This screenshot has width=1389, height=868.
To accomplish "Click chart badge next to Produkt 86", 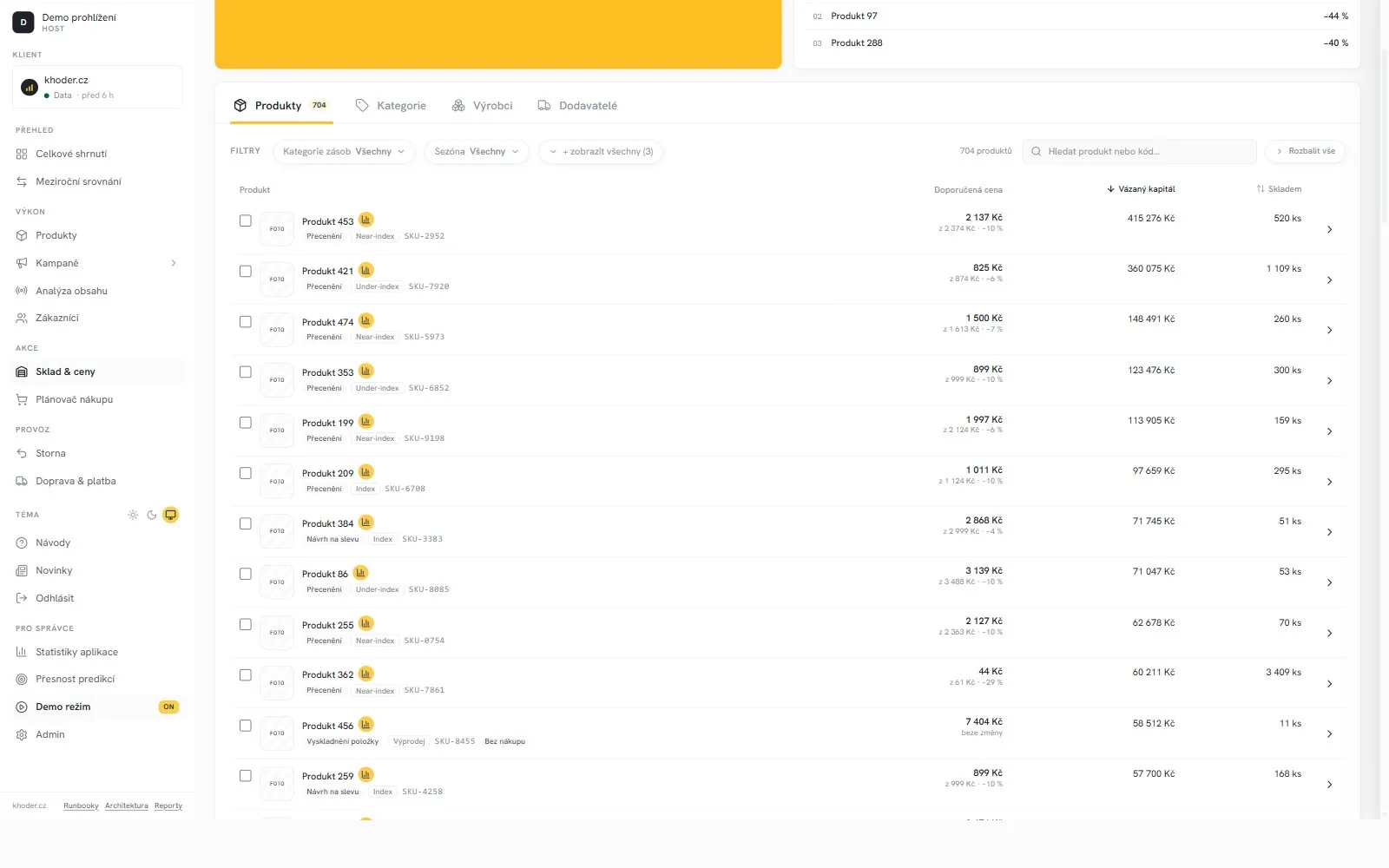I will pos(361,573).
